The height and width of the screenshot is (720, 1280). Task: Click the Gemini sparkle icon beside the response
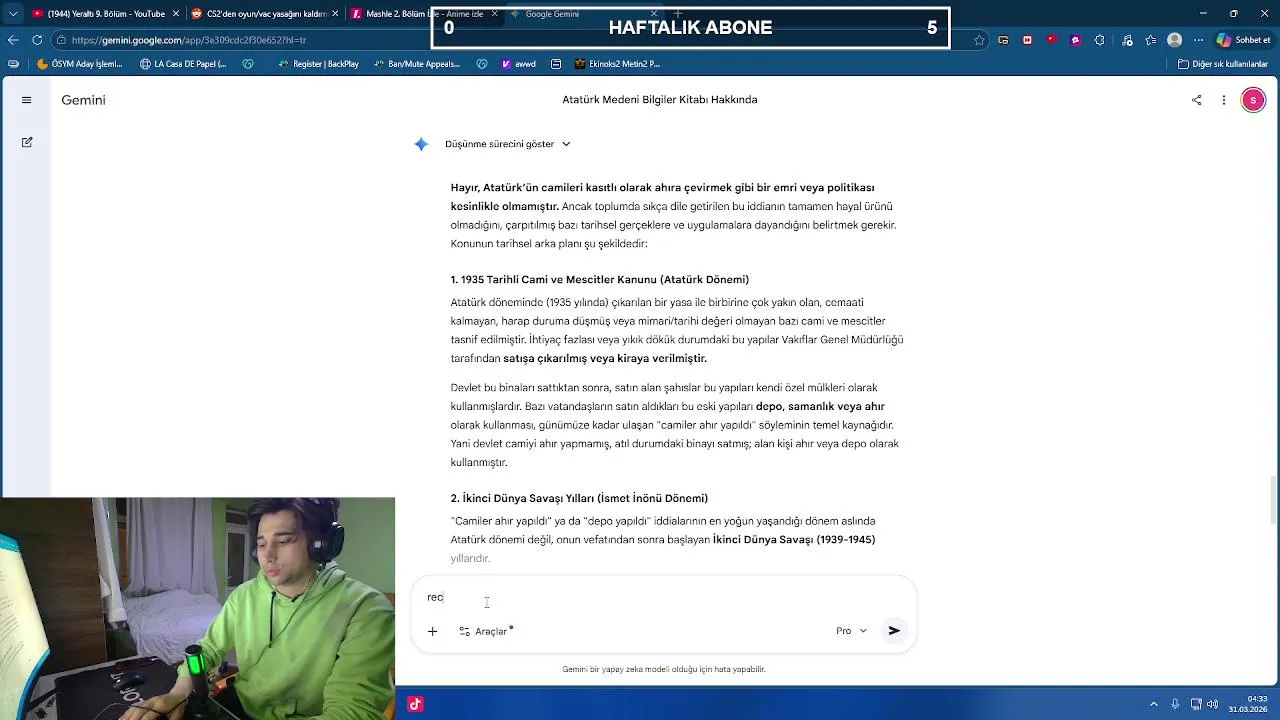(421, 144)
